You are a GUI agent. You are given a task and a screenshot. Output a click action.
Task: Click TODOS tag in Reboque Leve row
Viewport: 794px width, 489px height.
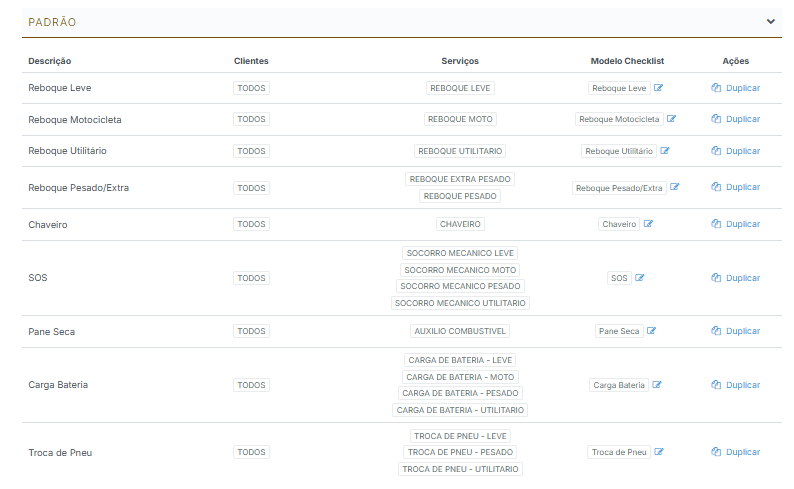(251, 88)
